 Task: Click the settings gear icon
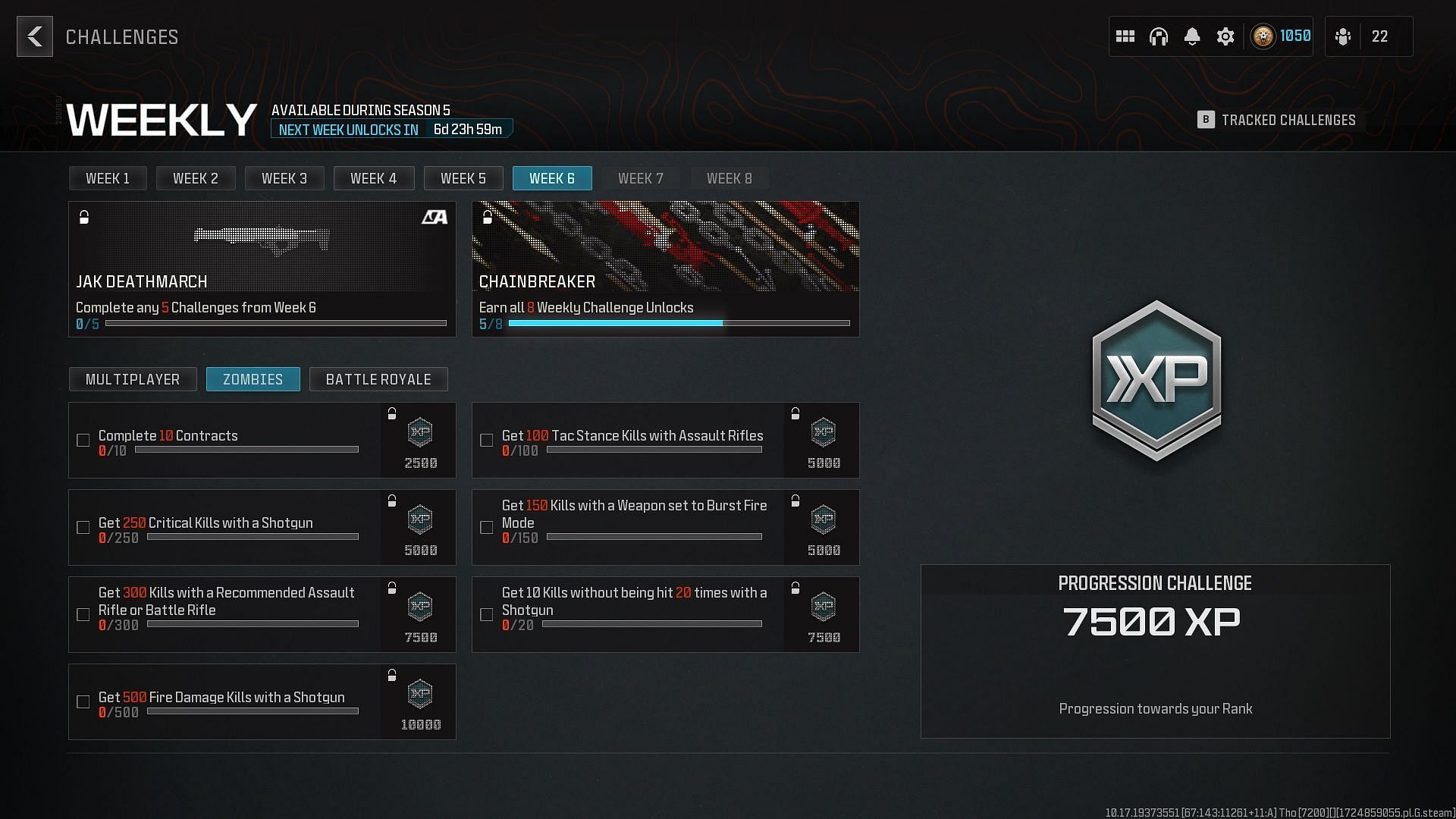1225,36
